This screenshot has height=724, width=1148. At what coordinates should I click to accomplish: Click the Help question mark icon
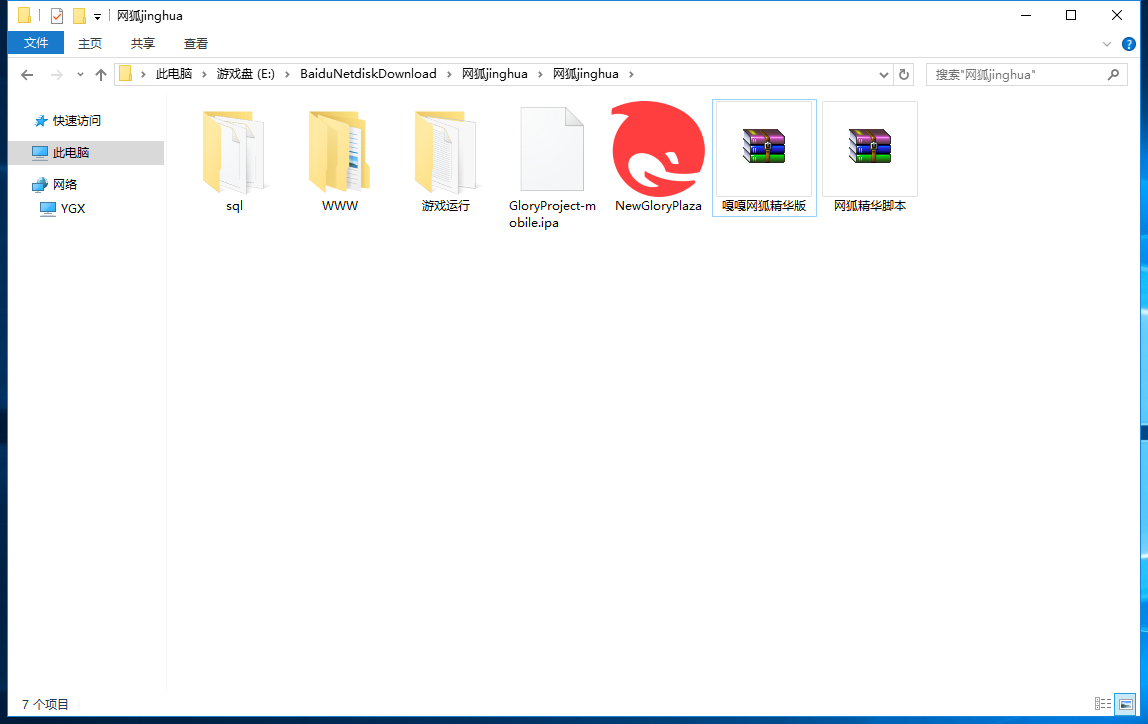pyautogui.click(x=1129, y=44)
